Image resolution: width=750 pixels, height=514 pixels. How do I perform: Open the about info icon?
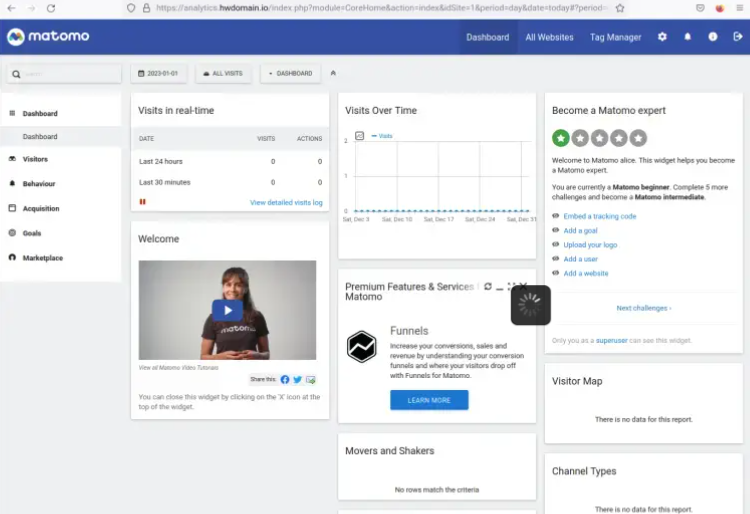(x=713, y=37)
